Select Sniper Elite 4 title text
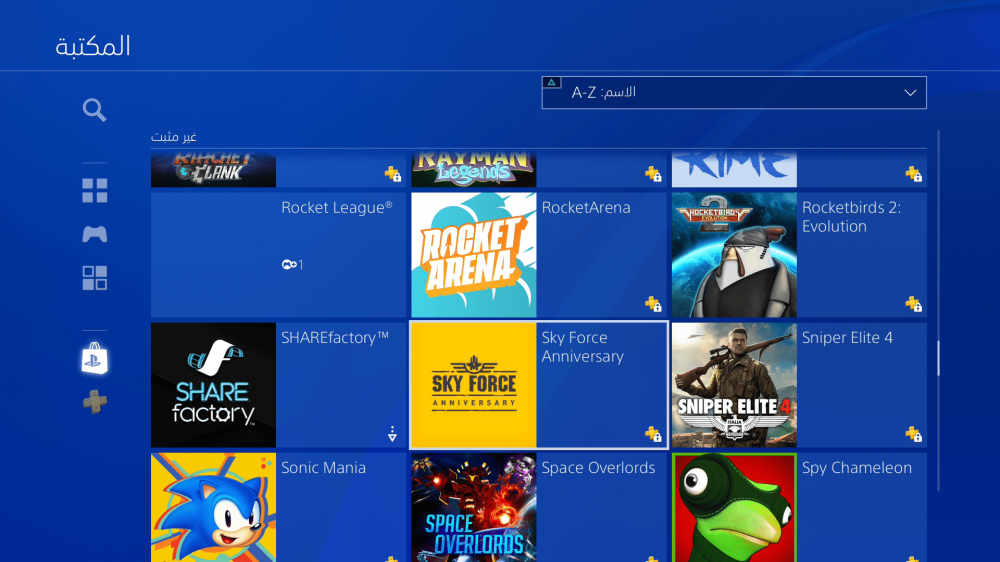The image size is (1000, 562). tap(848, 337)
